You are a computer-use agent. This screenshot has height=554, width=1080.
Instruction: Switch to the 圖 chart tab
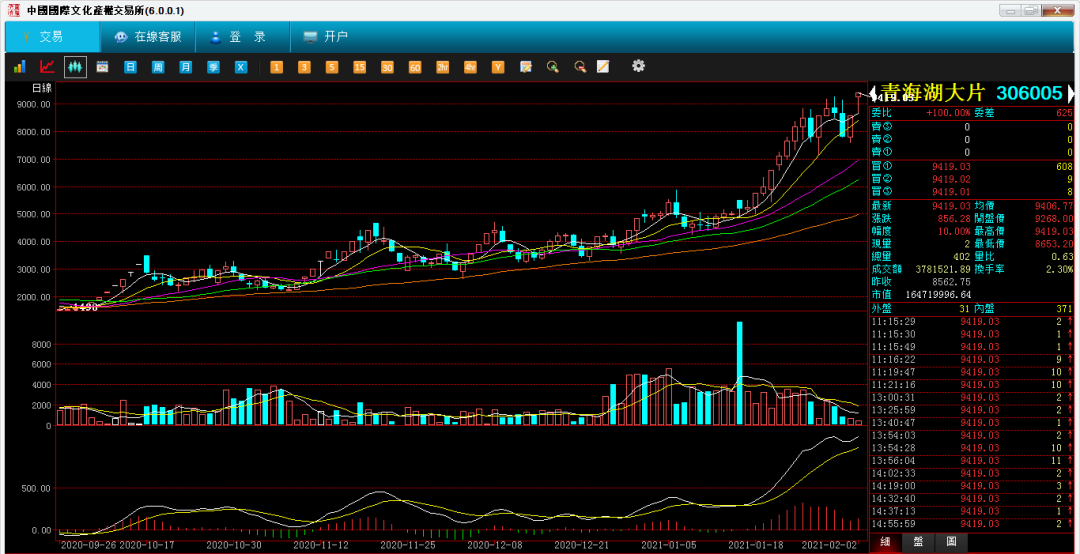pyautogui.click(x=951, y=542)
